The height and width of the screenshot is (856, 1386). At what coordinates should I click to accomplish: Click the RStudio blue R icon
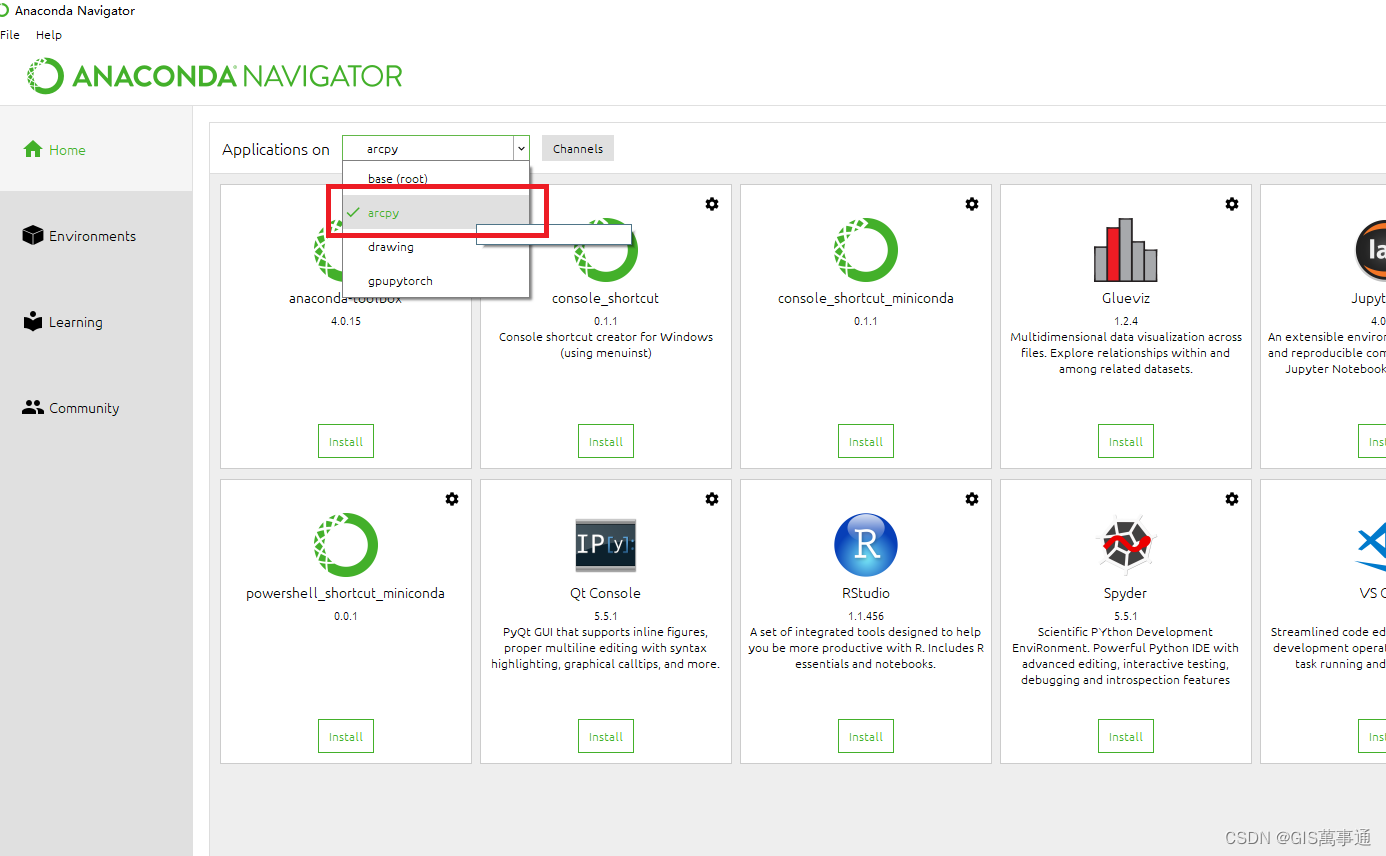tap(866, 545)
